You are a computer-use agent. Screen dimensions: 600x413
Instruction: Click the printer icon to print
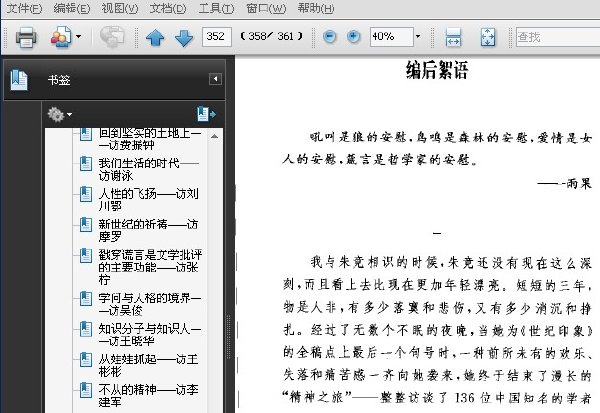pos(26,37)
